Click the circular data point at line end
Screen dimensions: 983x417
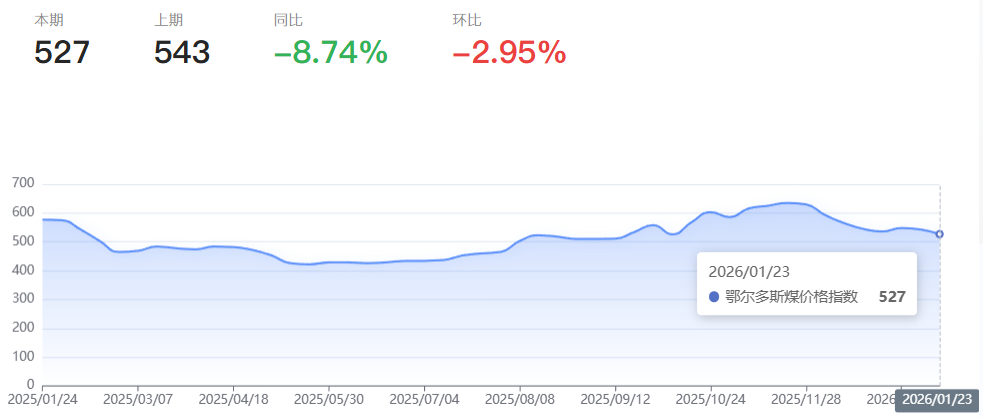(940, 234)
